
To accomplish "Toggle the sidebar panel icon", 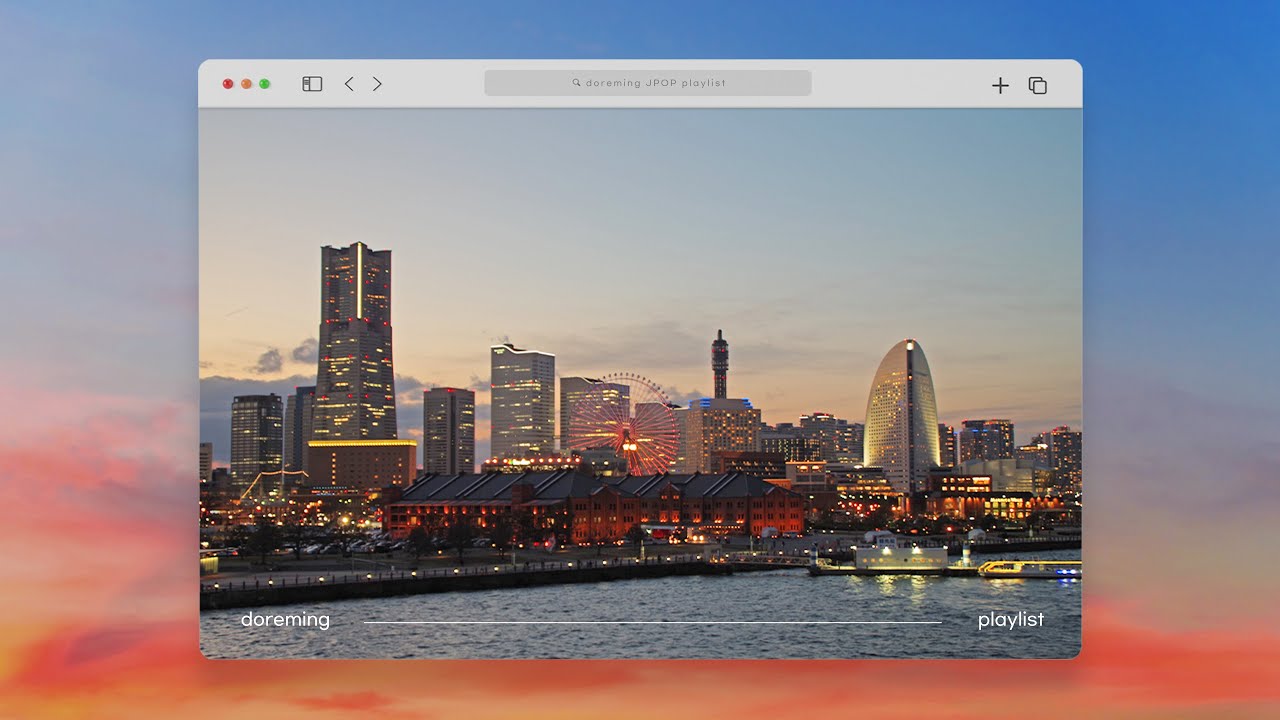I will tap(312, 84).
